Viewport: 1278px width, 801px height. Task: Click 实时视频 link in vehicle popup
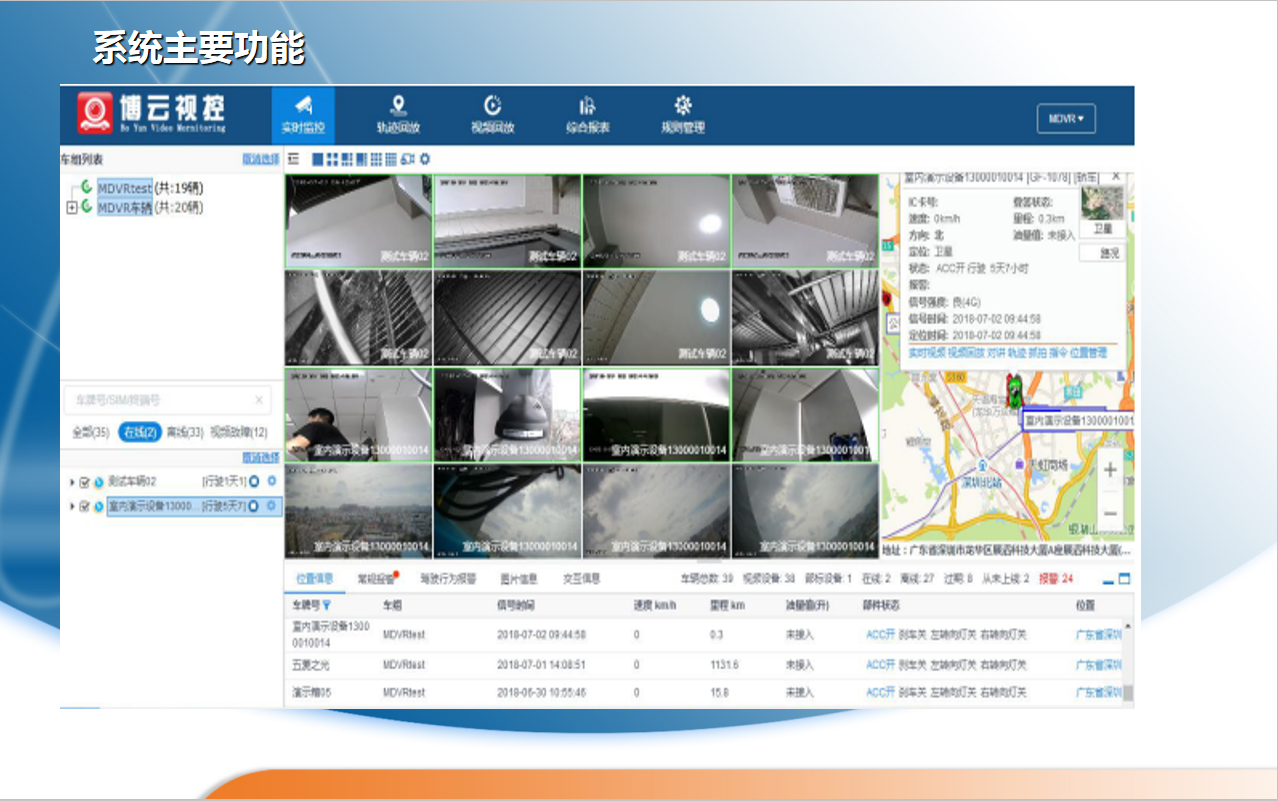tap(926, 353)
